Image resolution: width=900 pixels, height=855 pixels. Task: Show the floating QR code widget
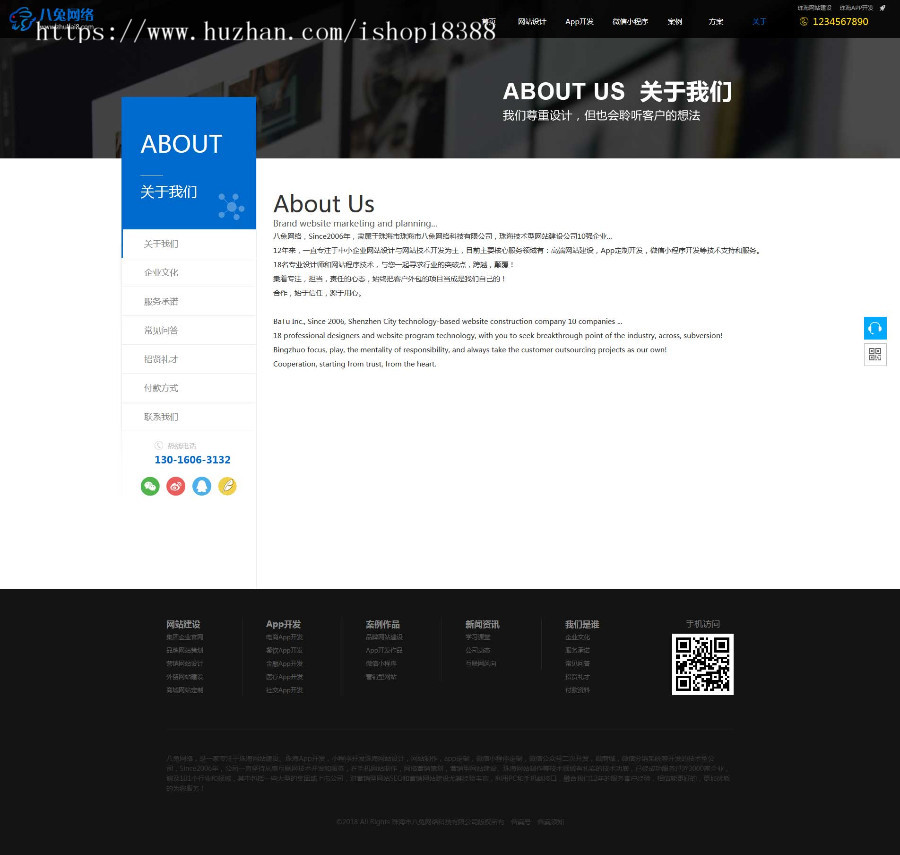[875, 355]
